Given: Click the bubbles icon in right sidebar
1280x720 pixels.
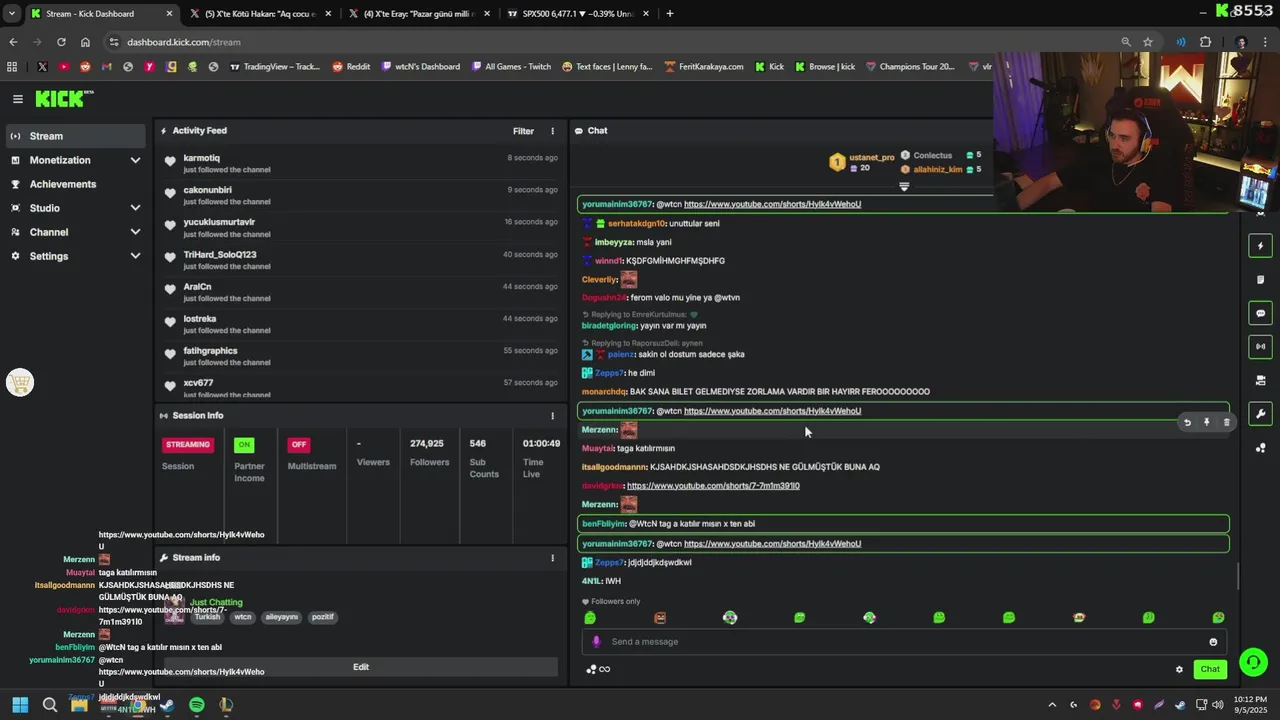Looking at the screenshot, I should click(1260, 448).
